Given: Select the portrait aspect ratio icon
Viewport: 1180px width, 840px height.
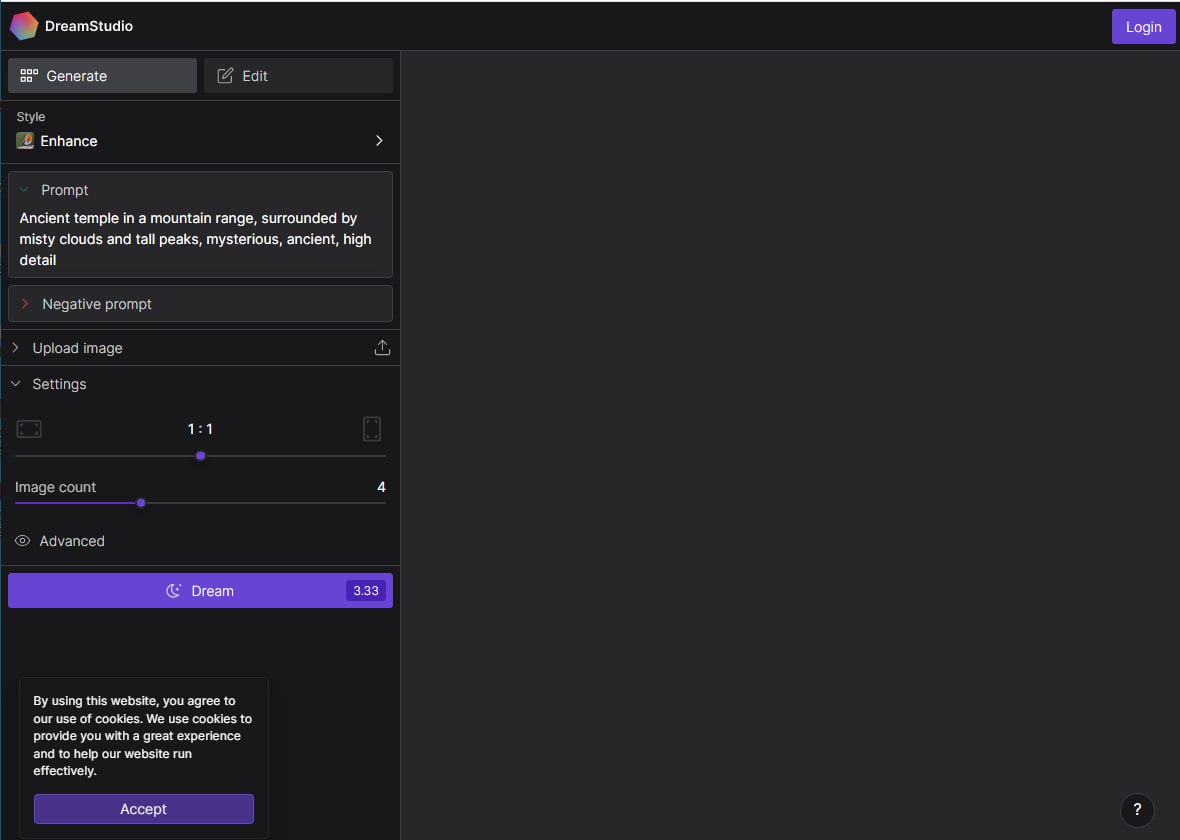Looking at the screenshot, I should coord(372,429).
